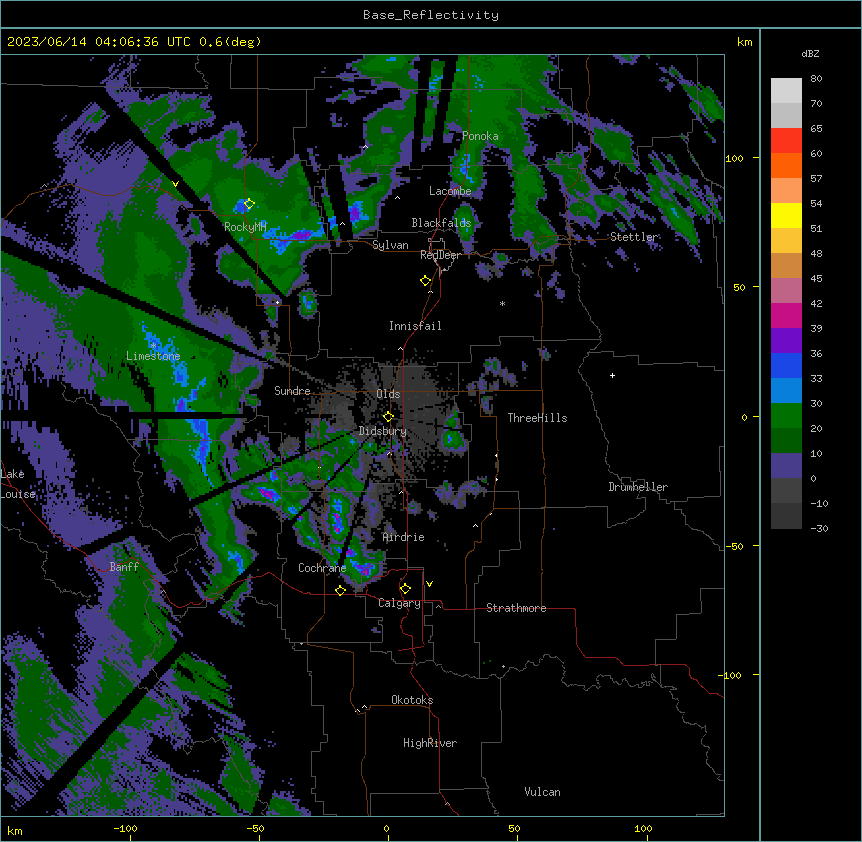Screen dimensions: 862x842
Task: Click the 100 tick label on right axis
Action: (734, 158)
